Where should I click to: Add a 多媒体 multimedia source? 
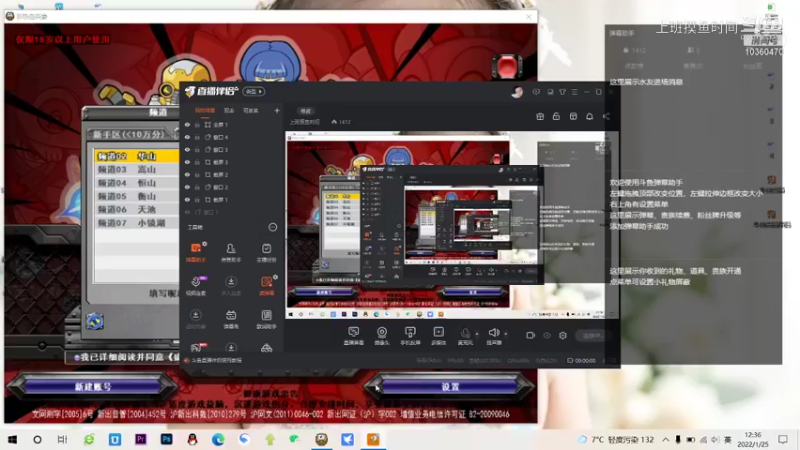click(438, 336)
